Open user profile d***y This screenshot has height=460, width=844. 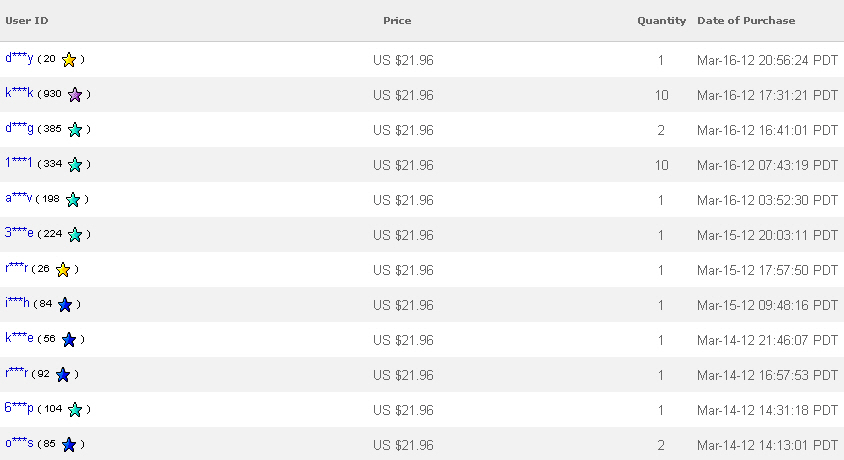point(19,58)
